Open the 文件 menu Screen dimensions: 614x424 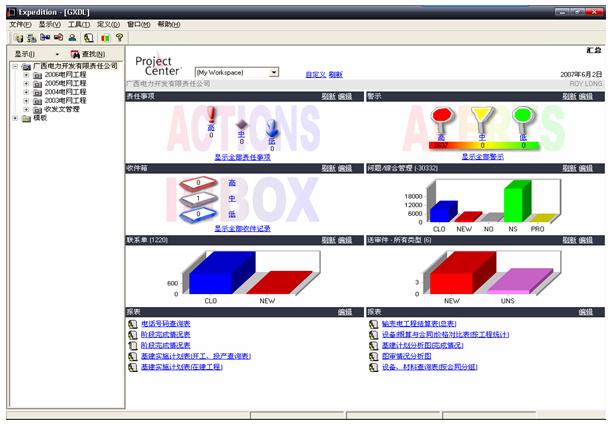click(20, 23)
